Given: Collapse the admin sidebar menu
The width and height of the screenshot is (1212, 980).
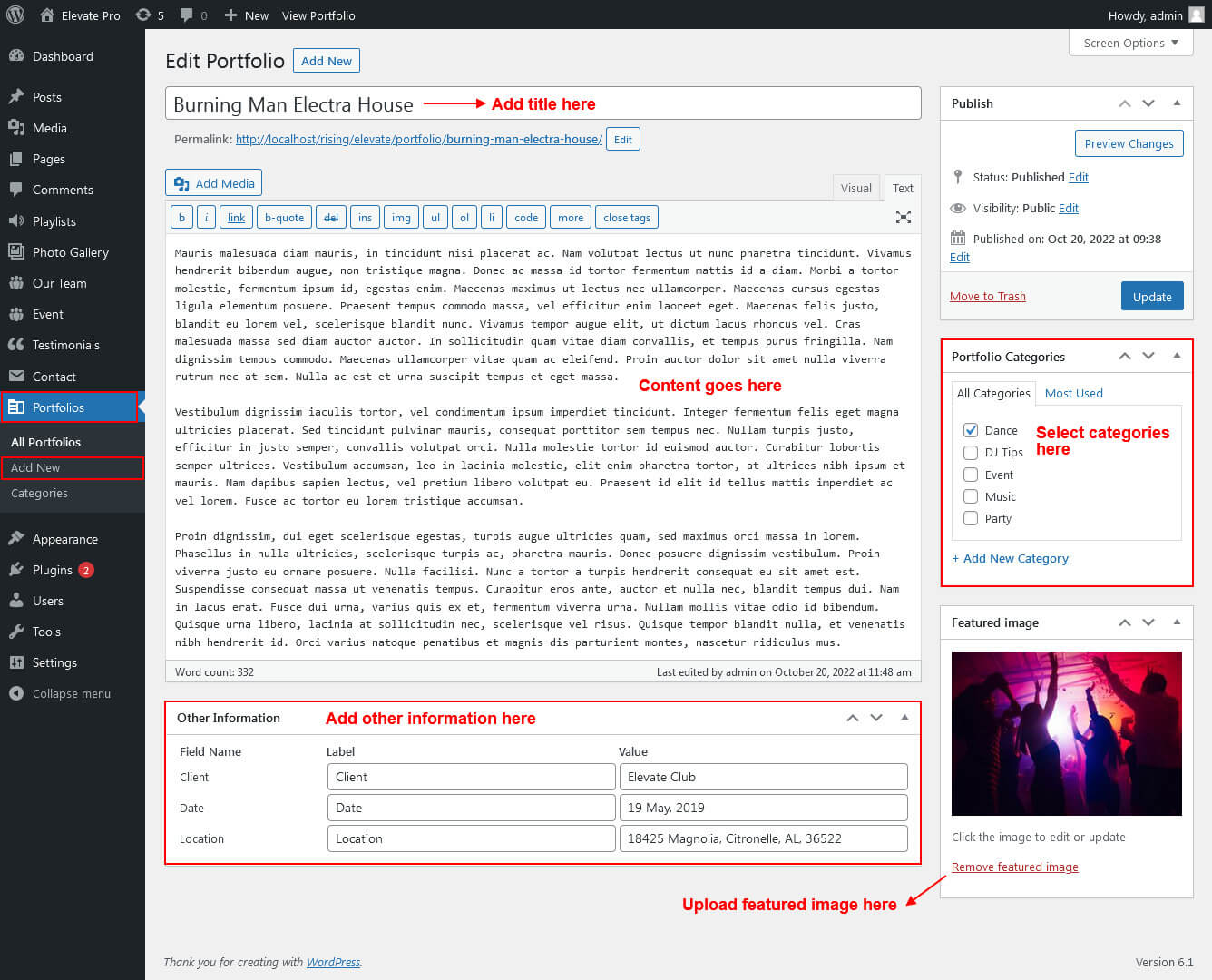Looking at the screenshot, I should point(71,693).
